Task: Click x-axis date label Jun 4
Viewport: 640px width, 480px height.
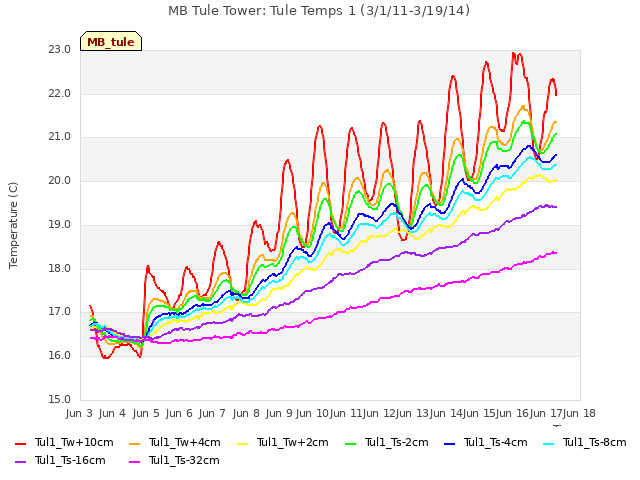Action: pos(112,413)
